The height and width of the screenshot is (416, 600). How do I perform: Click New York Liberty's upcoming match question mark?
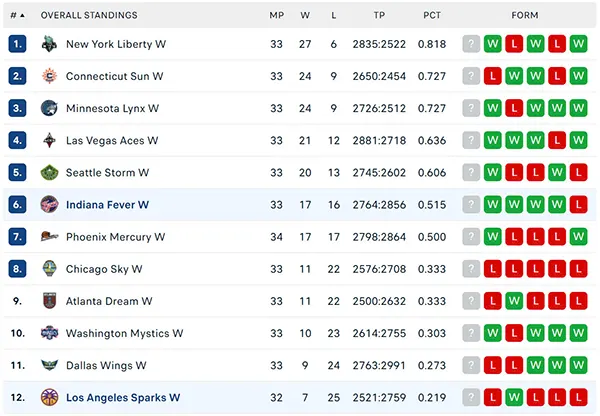[471, 44]
